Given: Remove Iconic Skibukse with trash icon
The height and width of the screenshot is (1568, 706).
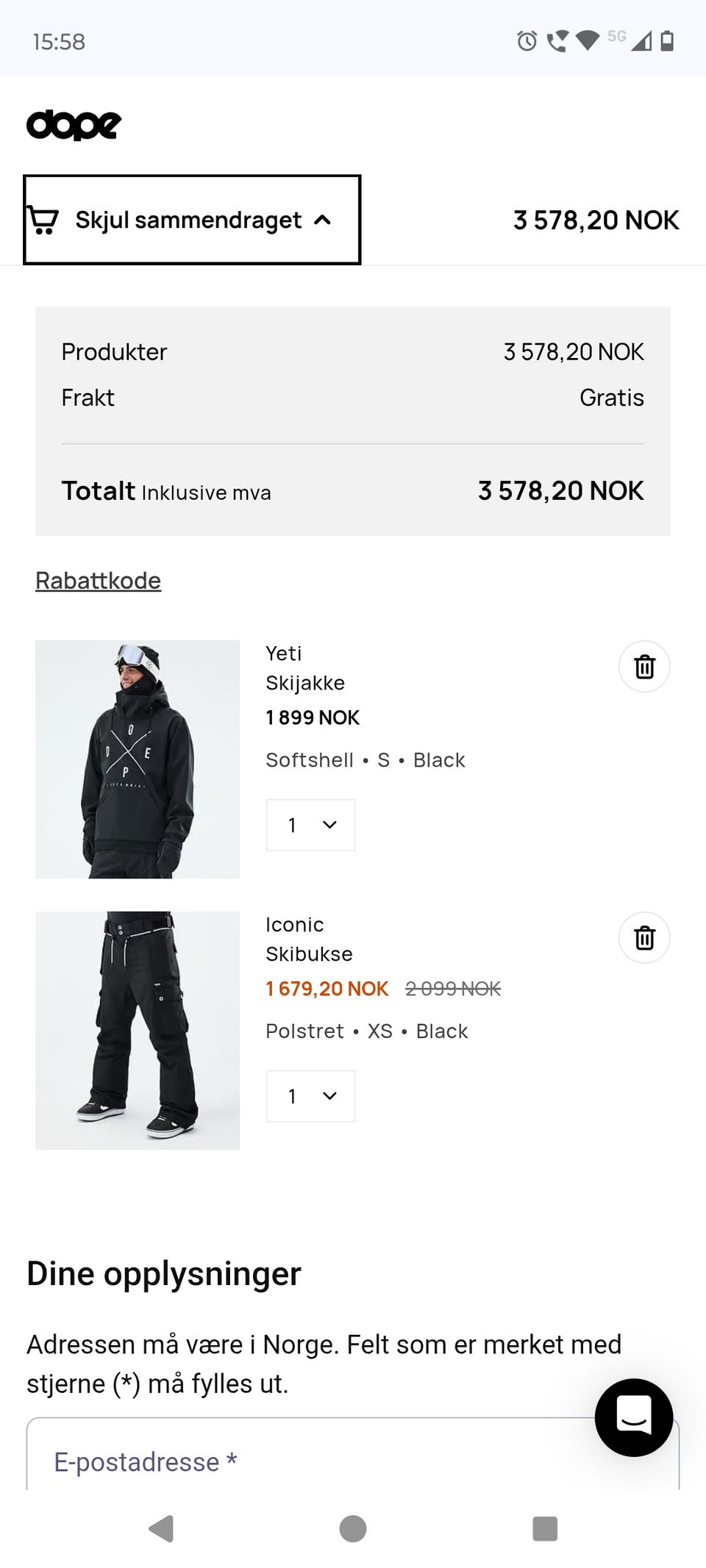Looking at the screenshot, I should click(x=643, y=937).
